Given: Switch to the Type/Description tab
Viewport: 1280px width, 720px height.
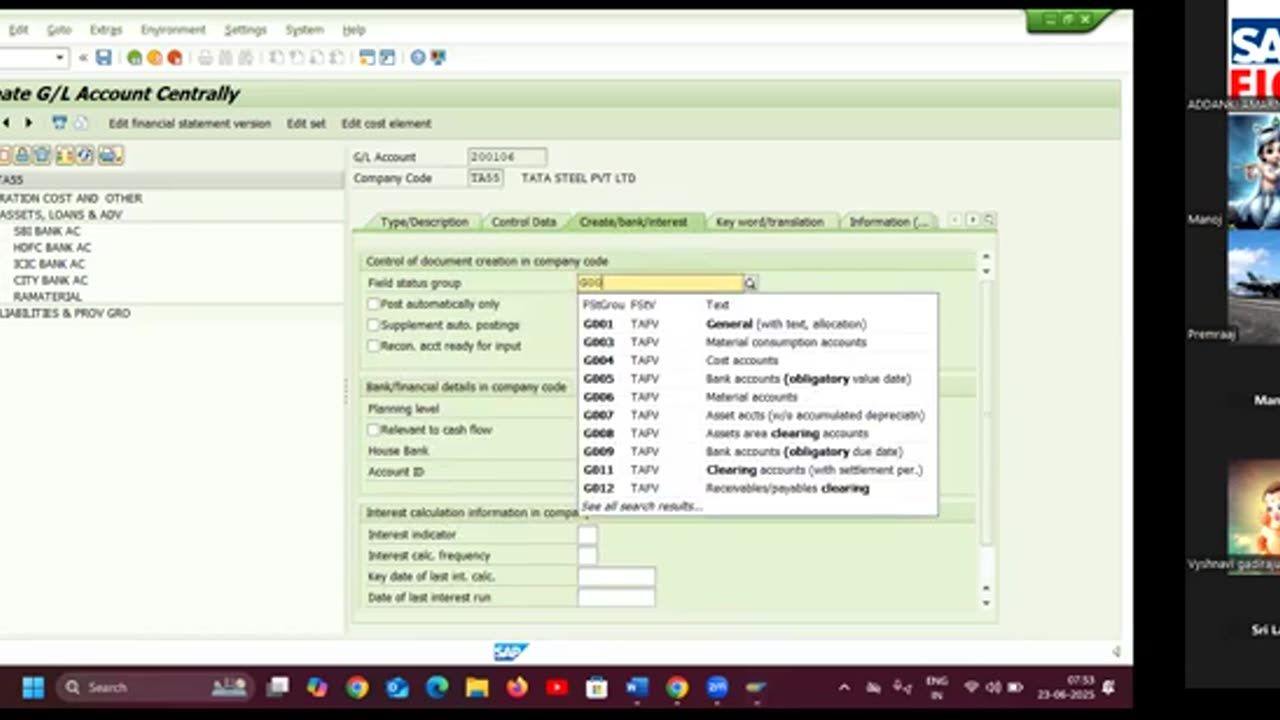Looking at the screenshot, I should click(424, 222).
